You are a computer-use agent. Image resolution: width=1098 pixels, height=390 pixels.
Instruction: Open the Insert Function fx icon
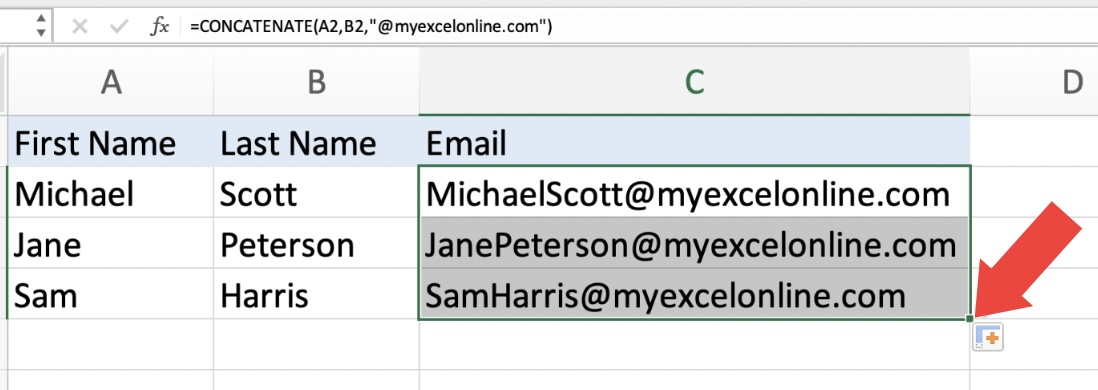[160, 27]
